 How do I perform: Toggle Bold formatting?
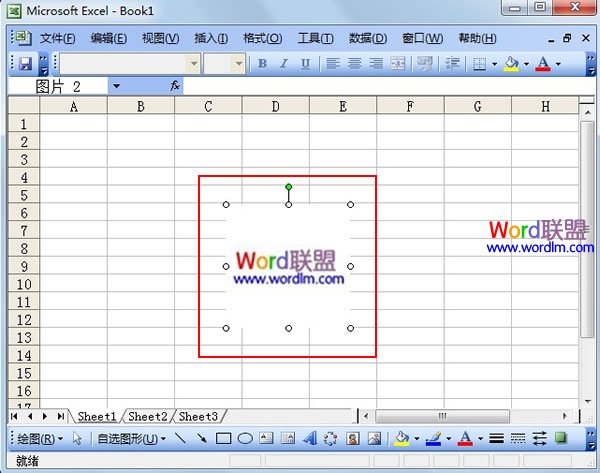pyautogui.click(x=262, y=64)
